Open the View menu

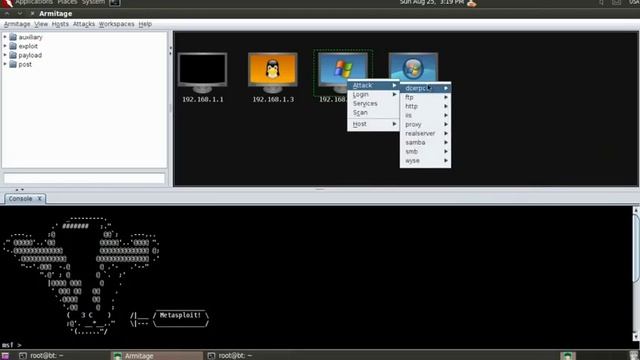41,24
